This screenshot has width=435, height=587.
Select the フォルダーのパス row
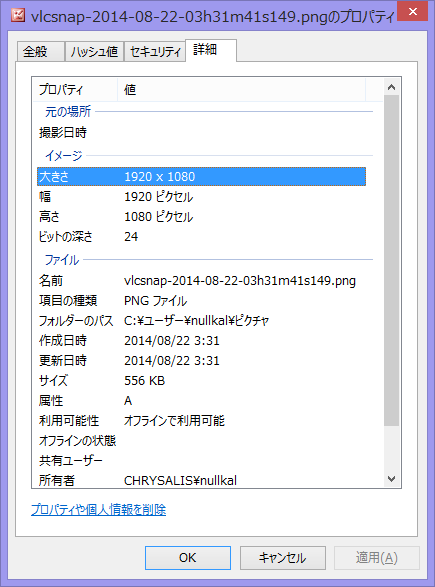click(201, 320)
